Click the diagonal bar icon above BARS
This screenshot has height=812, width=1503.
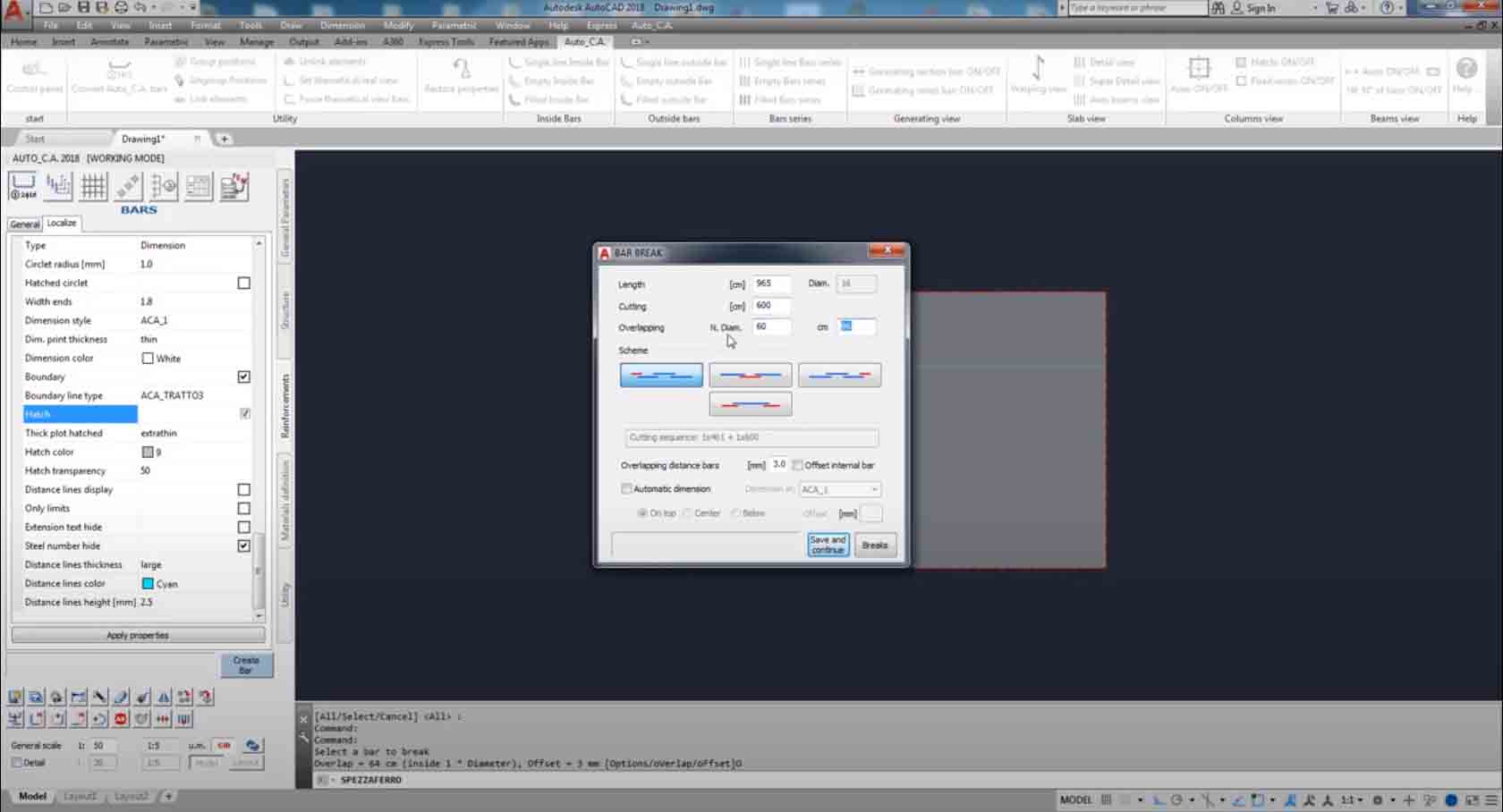[128, 185]
